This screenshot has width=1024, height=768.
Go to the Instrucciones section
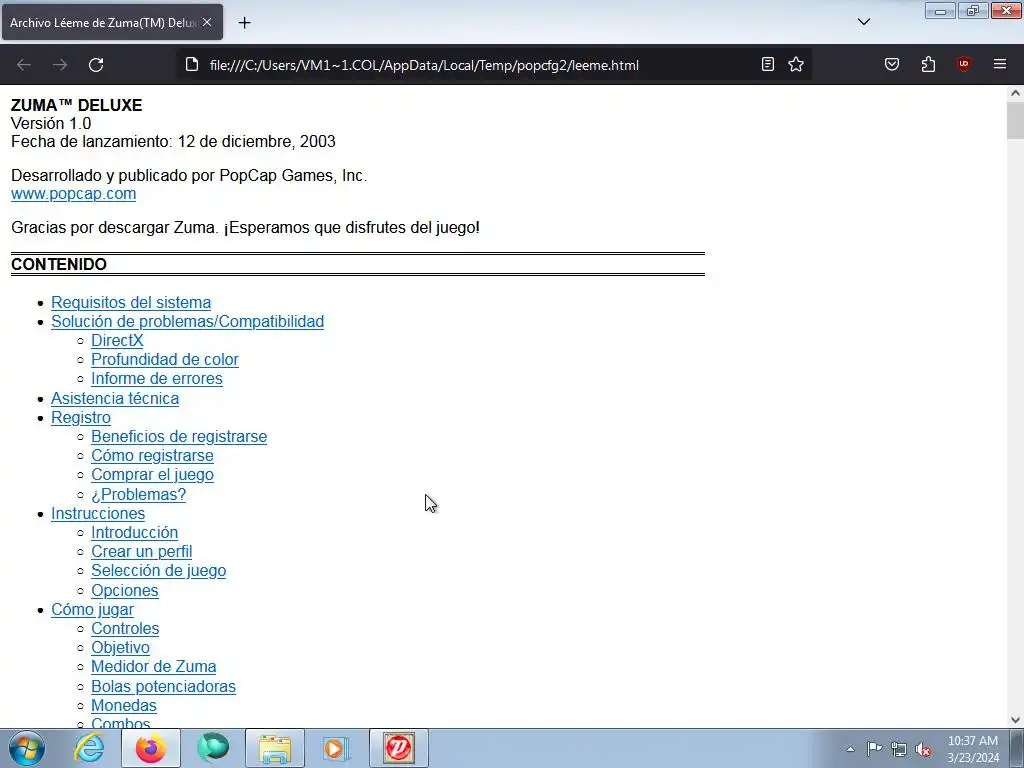pyautogui.click(x=98, y=513)
